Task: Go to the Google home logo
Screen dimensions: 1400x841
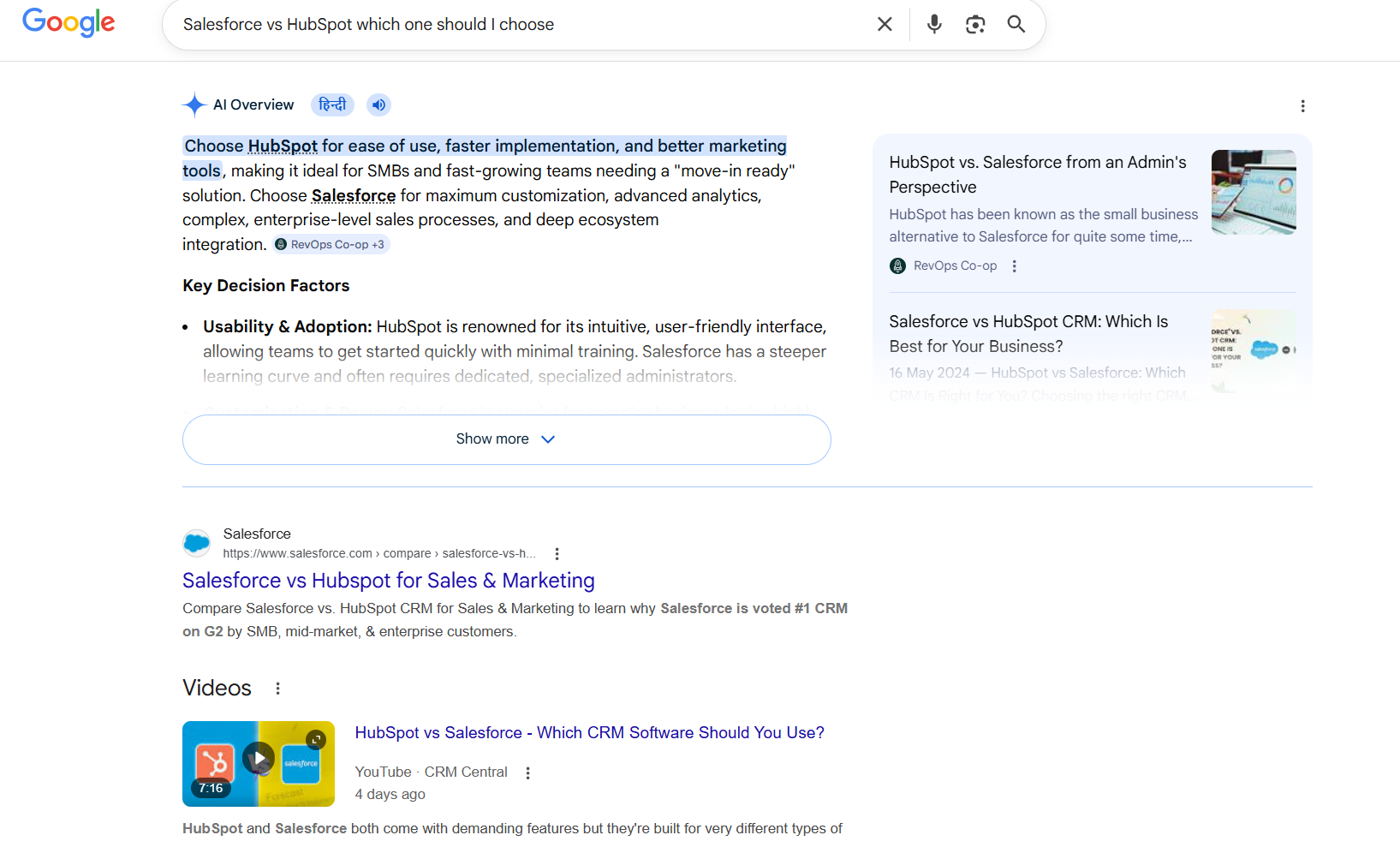Action: tap(69, 22)
